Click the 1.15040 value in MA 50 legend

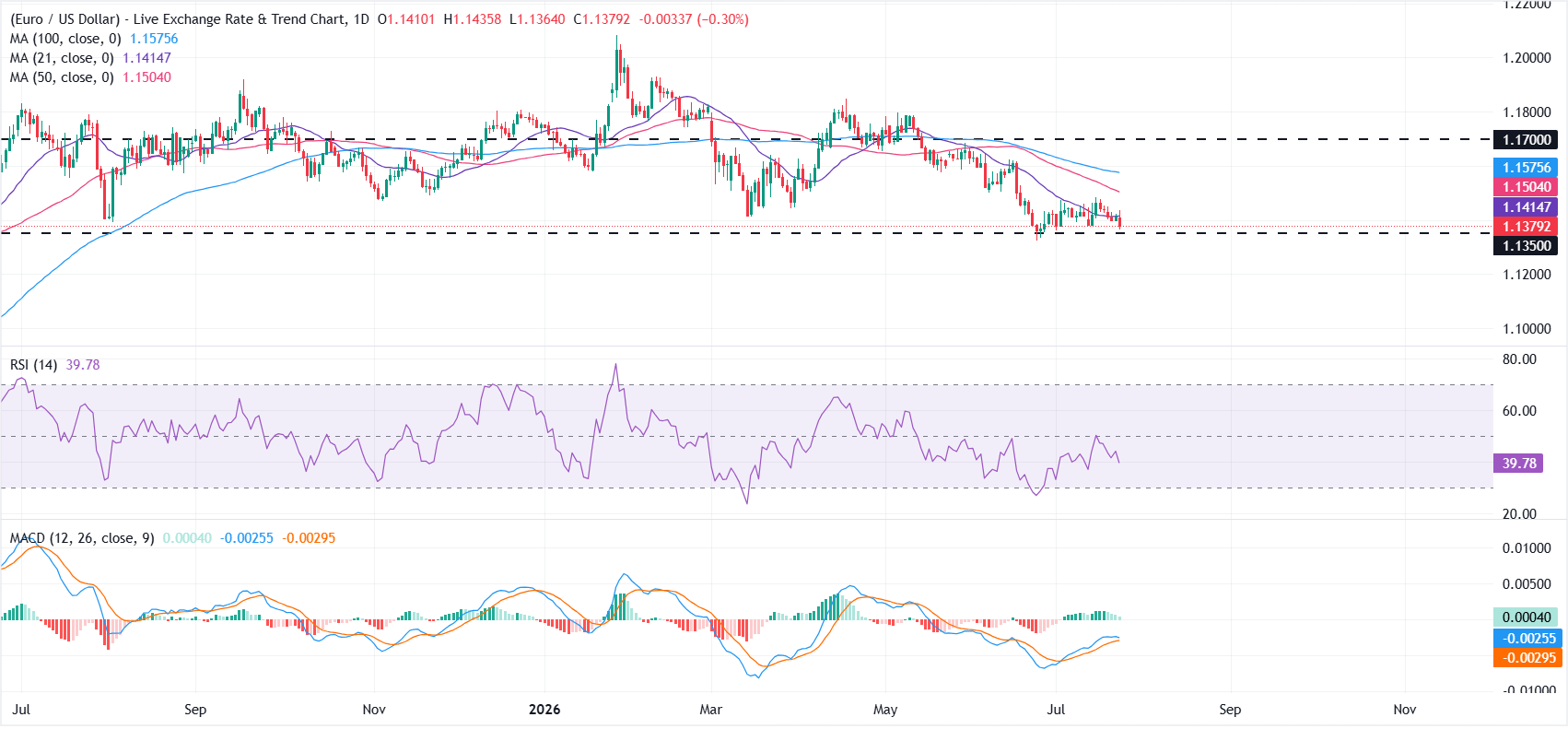[146, 77]
